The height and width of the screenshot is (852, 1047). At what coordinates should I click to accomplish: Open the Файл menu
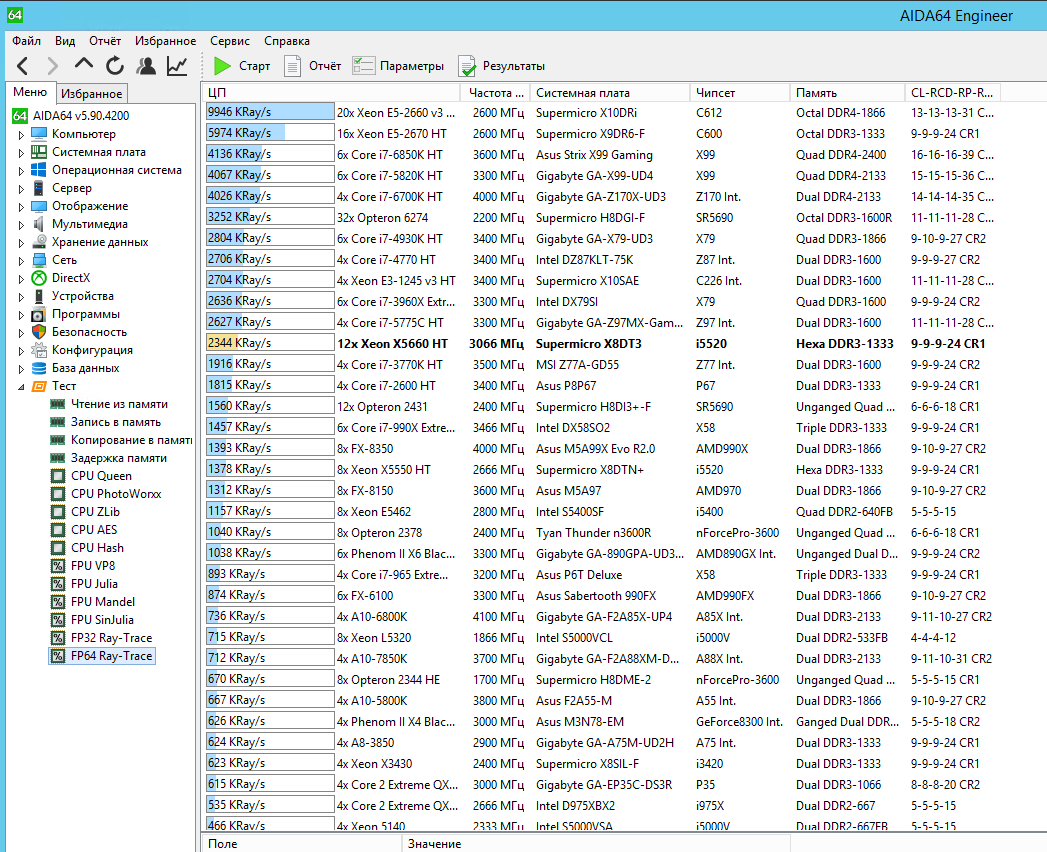coord(27,41)
